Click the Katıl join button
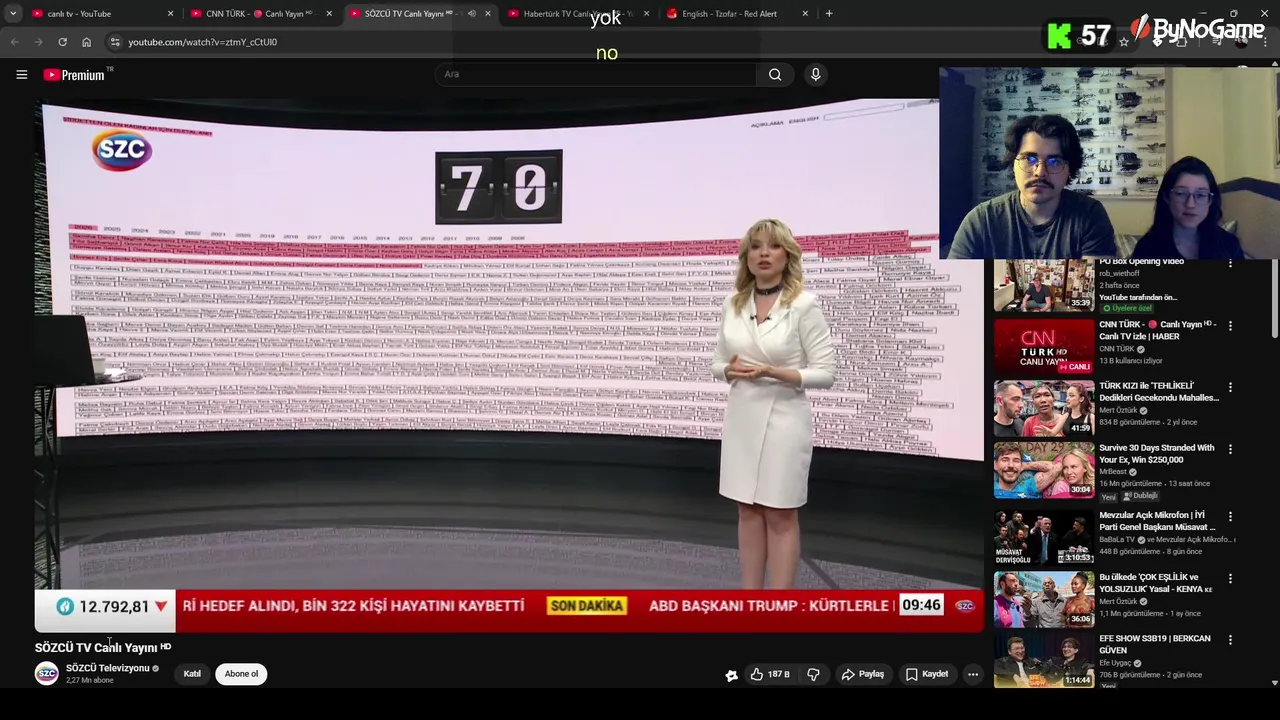 [x=192, y=674]
